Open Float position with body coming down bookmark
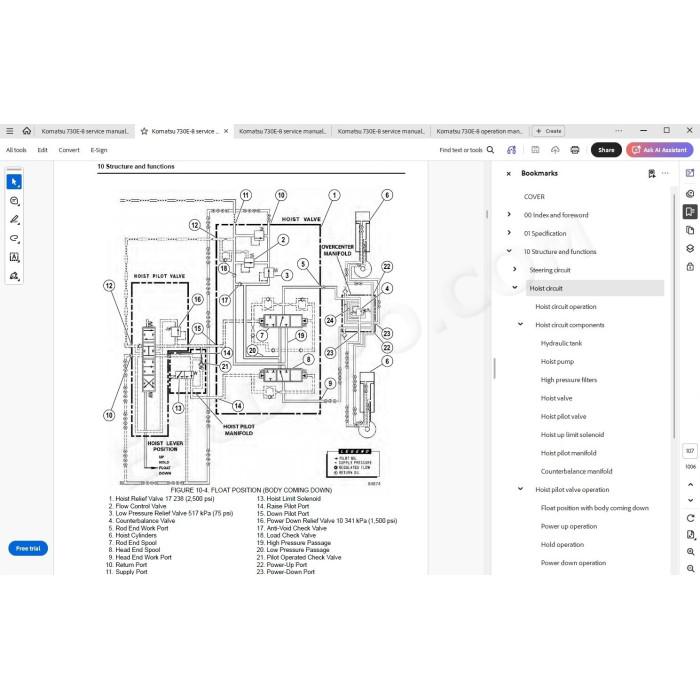The width and height of the screenshot is (700, 700). [595, 508]
